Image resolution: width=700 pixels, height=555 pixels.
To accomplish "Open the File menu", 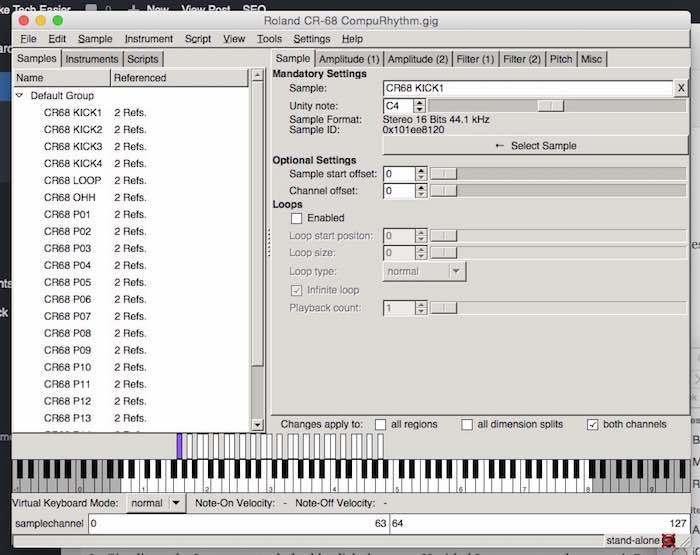I will click(x=28, y=39).
